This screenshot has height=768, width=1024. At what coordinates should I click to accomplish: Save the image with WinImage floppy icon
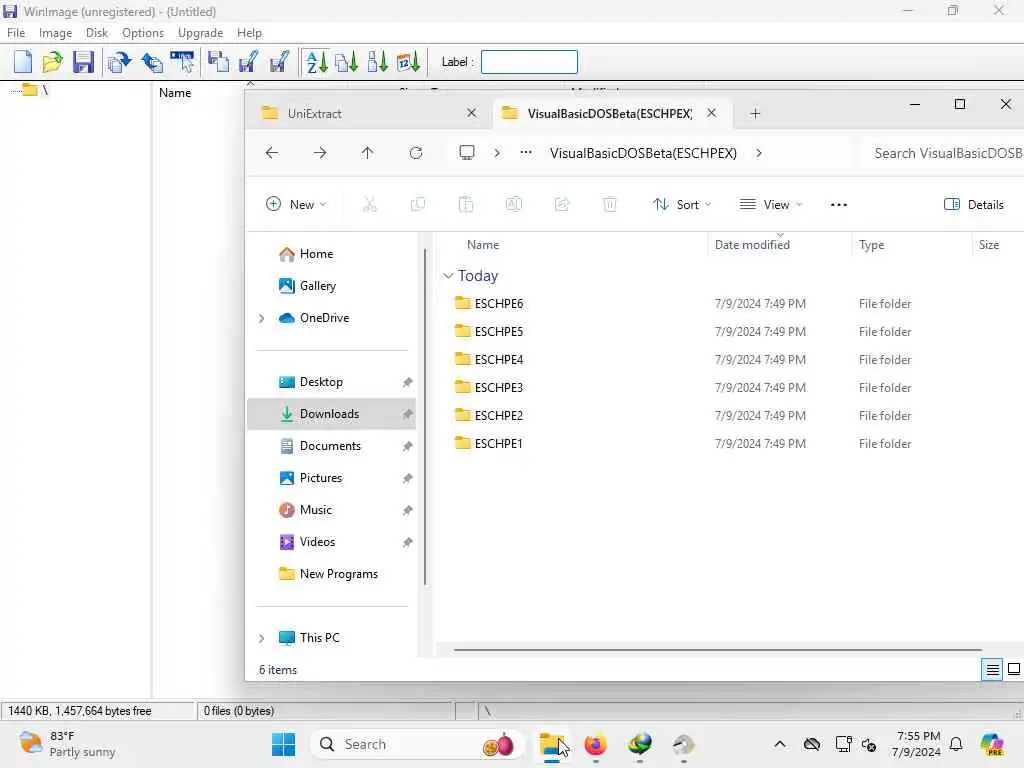83,62
